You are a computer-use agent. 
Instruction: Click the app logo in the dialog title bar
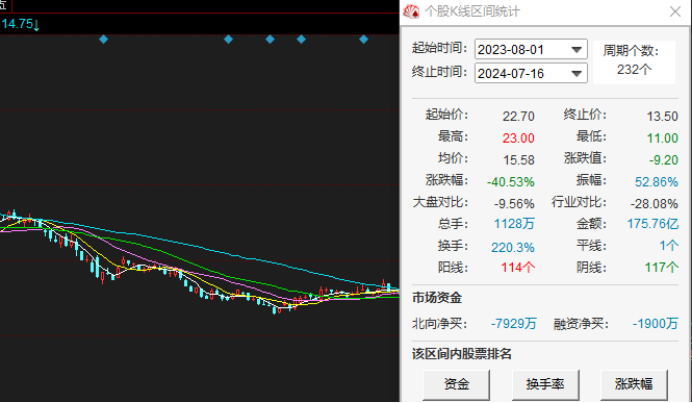point(411,12)
